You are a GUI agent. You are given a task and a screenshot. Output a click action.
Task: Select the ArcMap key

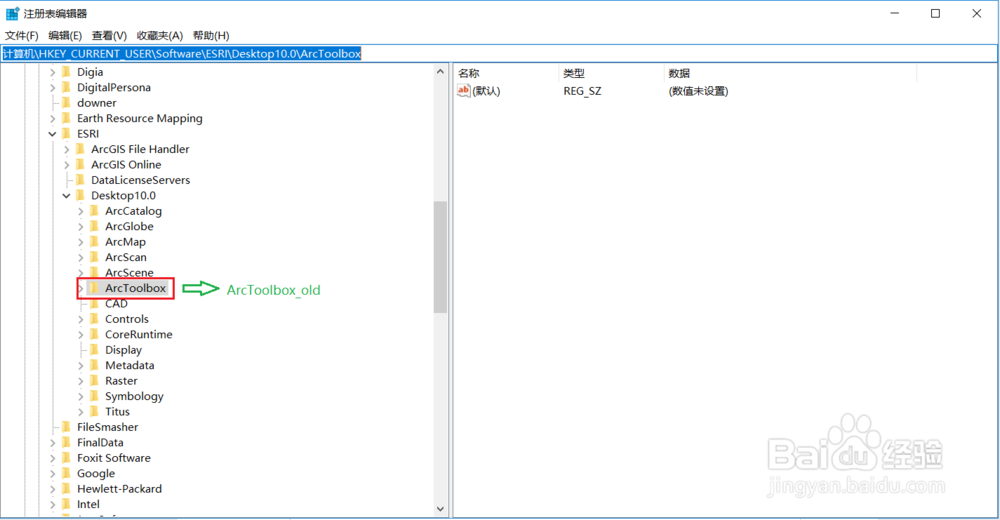[x=126, y=242]
